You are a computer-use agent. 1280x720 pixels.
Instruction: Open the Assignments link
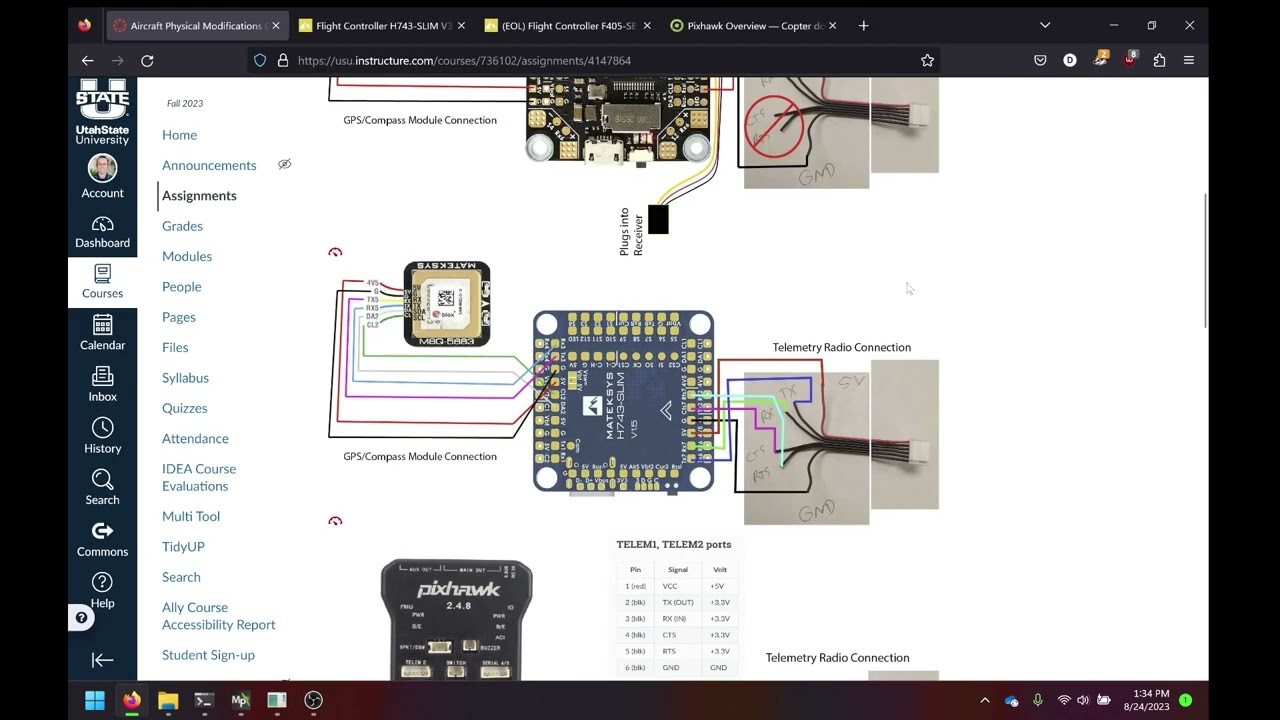click(199, 195)
